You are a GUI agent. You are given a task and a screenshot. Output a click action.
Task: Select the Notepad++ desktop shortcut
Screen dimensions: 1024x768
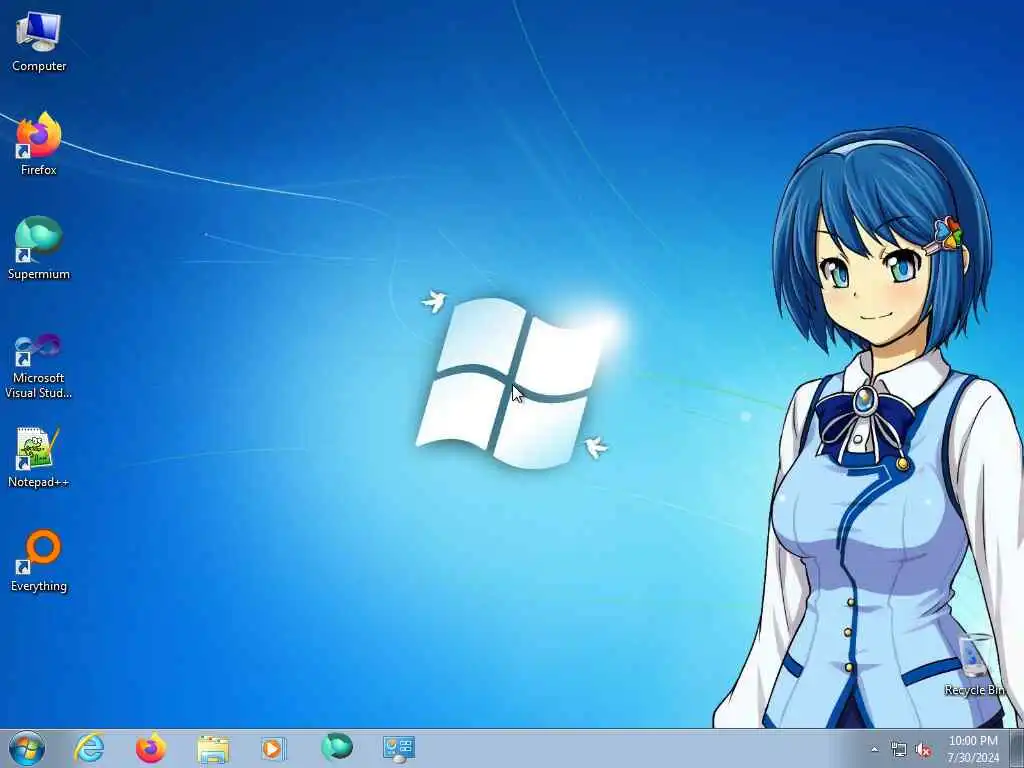pyautogui.click(x=39, y=457)
